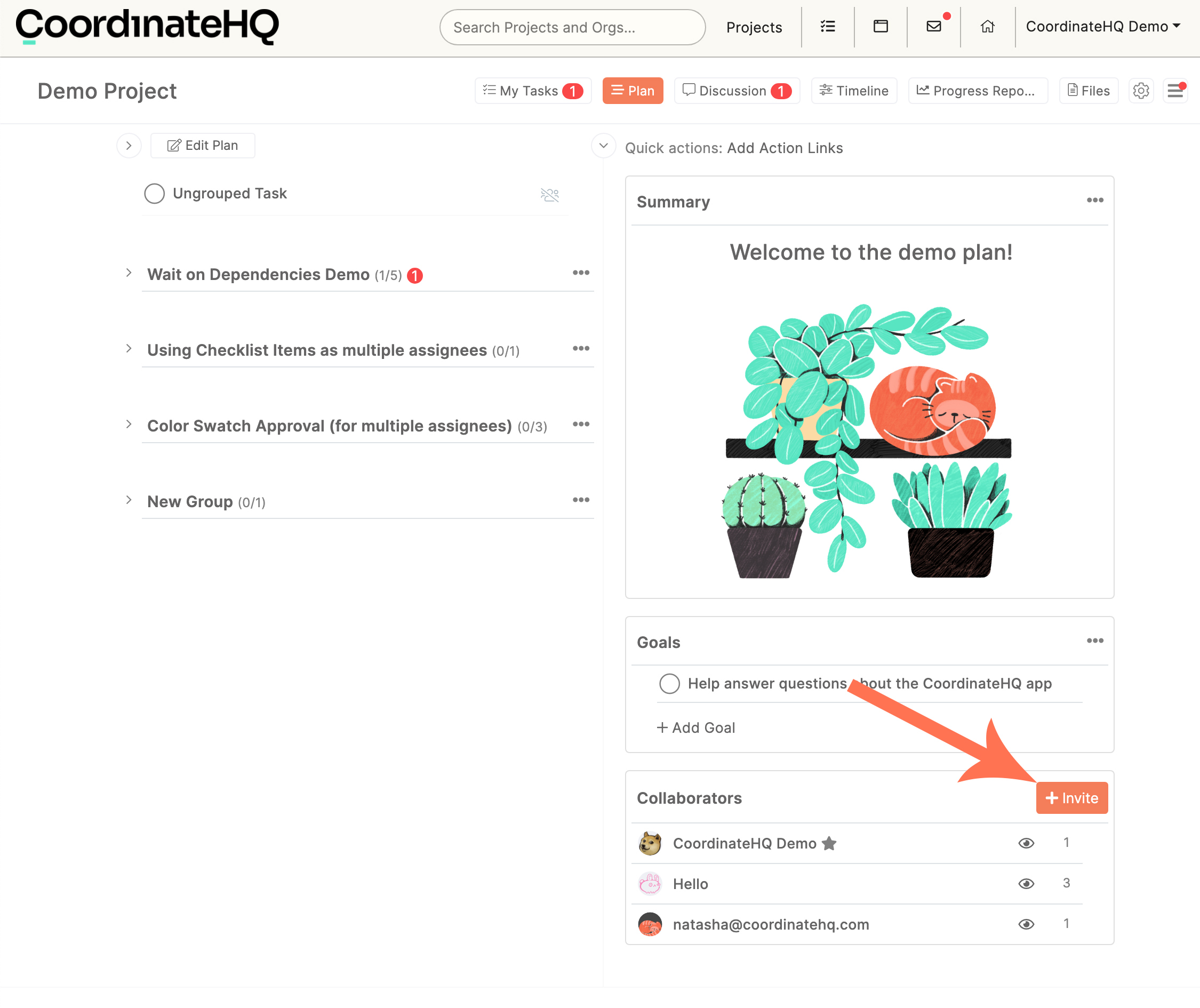Open more options for New Group
Screen dimensions: 1200x1008
point(581,499)
